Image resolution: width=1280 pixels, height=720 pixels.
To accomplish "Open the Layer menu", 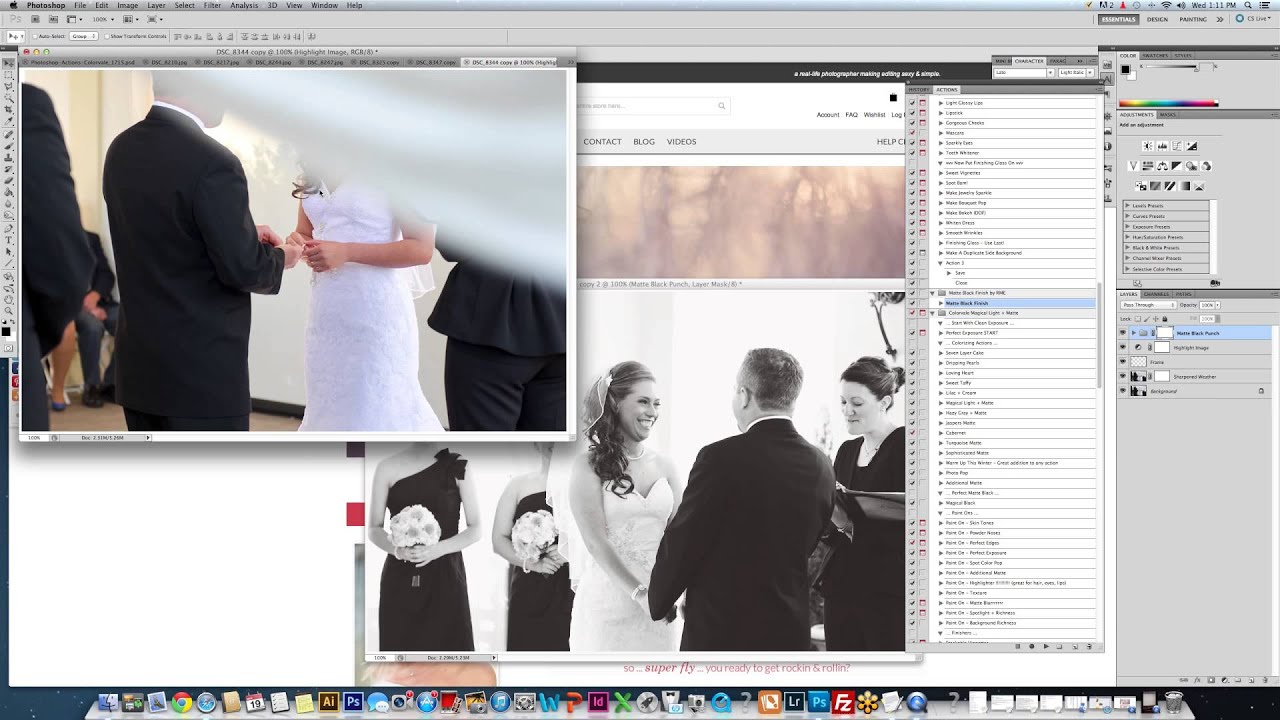I will pyautogui.click(x=156, y=5).
